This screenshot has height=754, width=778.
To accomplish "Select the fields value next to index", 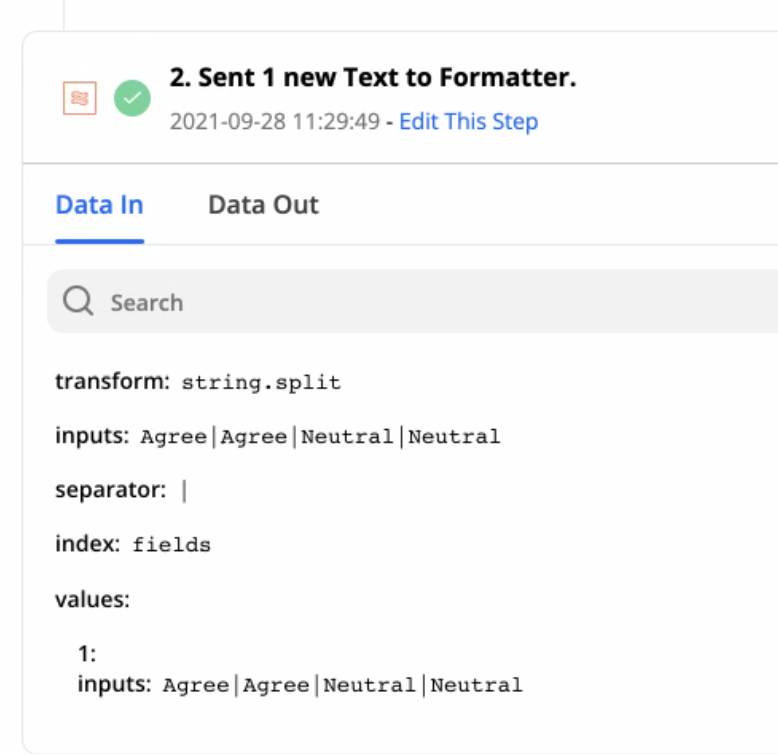I will pos(171,546).
